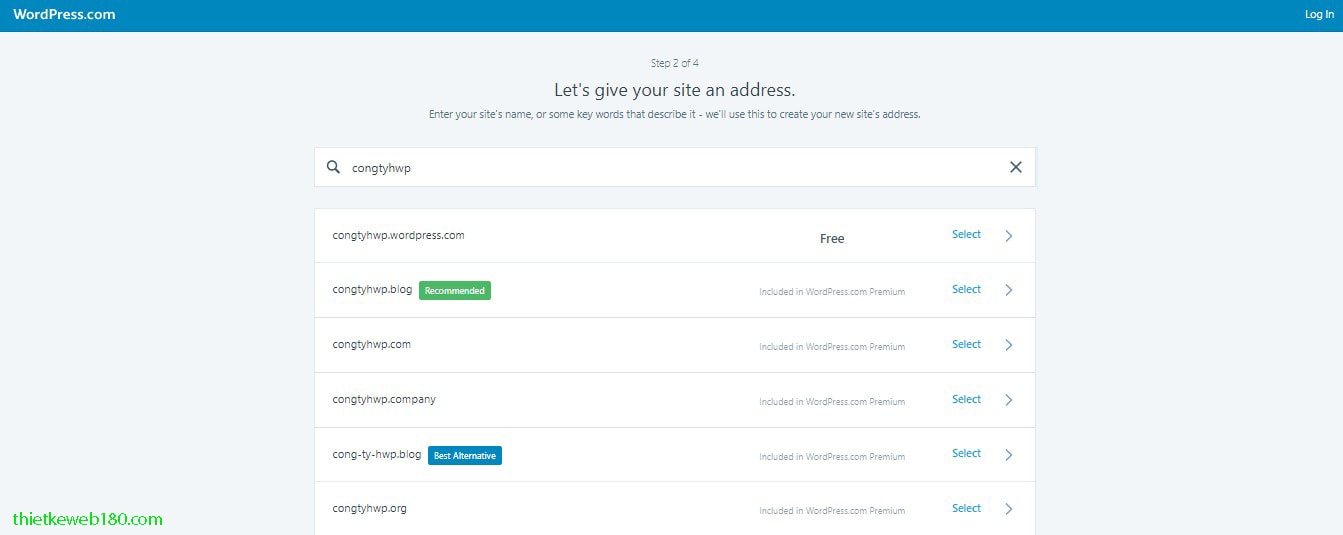Open WordPress.com logo link
The image size is (1343, 535).
tap(64, 14)
